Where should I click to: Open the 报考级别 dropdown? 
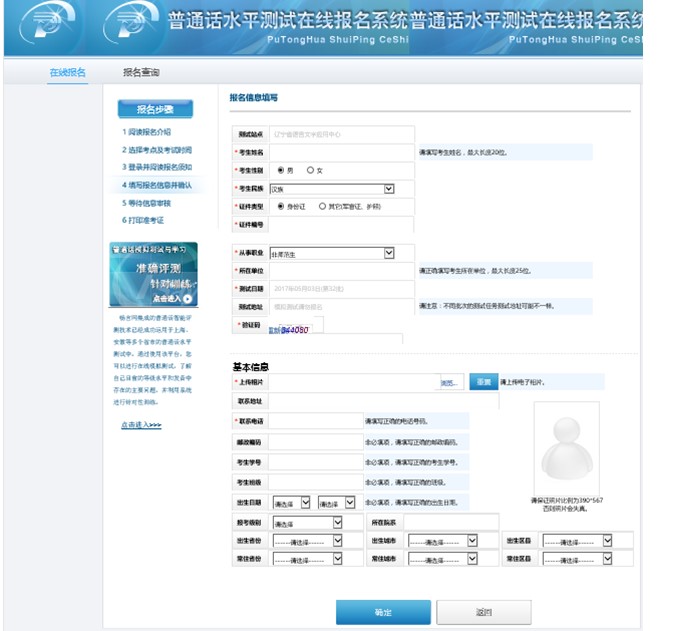tap(307, 523)
